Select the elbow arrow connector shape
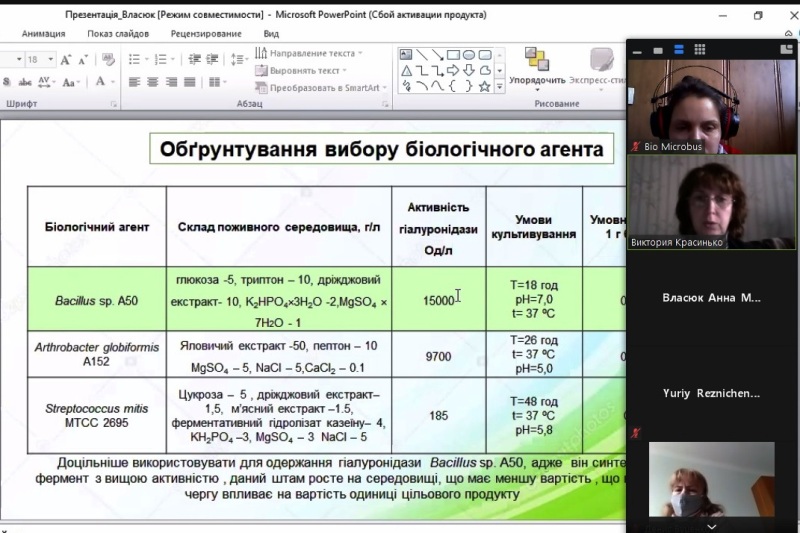This screenshot has height=533, width=800. 437,70
